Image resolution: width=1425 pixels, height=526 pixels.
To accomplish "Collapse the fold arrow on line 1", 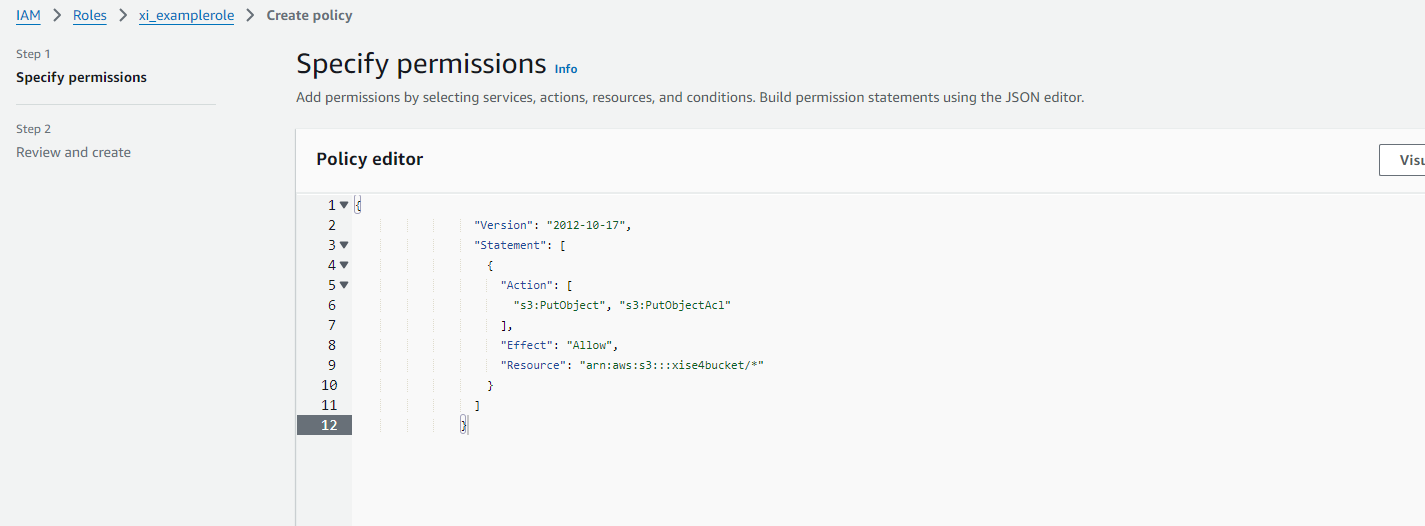I will [344, 205].
